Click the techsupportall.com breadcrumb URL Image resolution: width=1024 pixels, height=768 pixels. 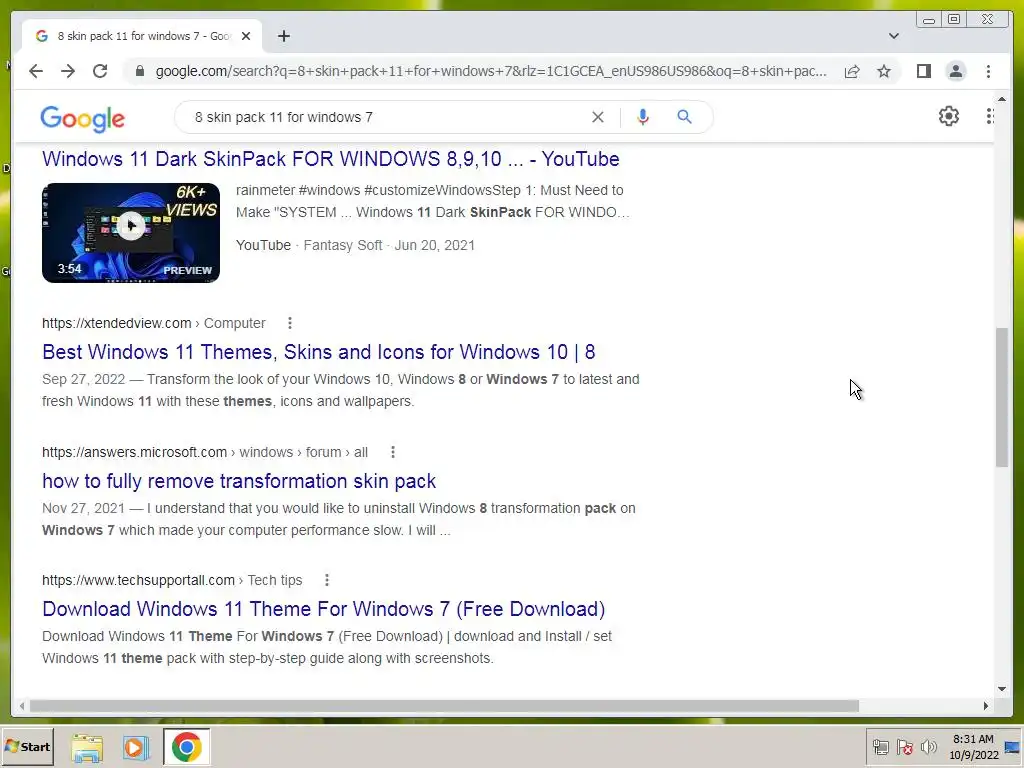point(172,580)
